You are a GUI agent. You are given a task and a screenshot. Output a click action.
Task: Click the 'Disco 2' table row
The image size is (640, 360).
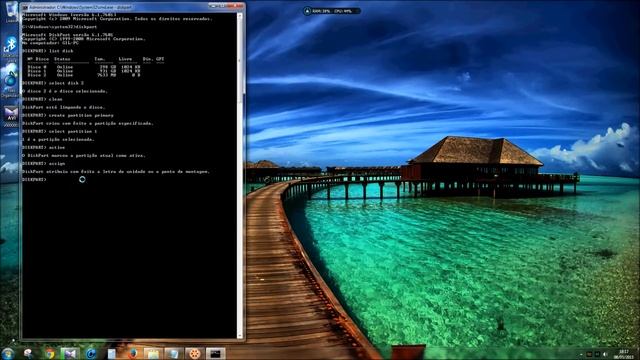(x=84, y=75)
